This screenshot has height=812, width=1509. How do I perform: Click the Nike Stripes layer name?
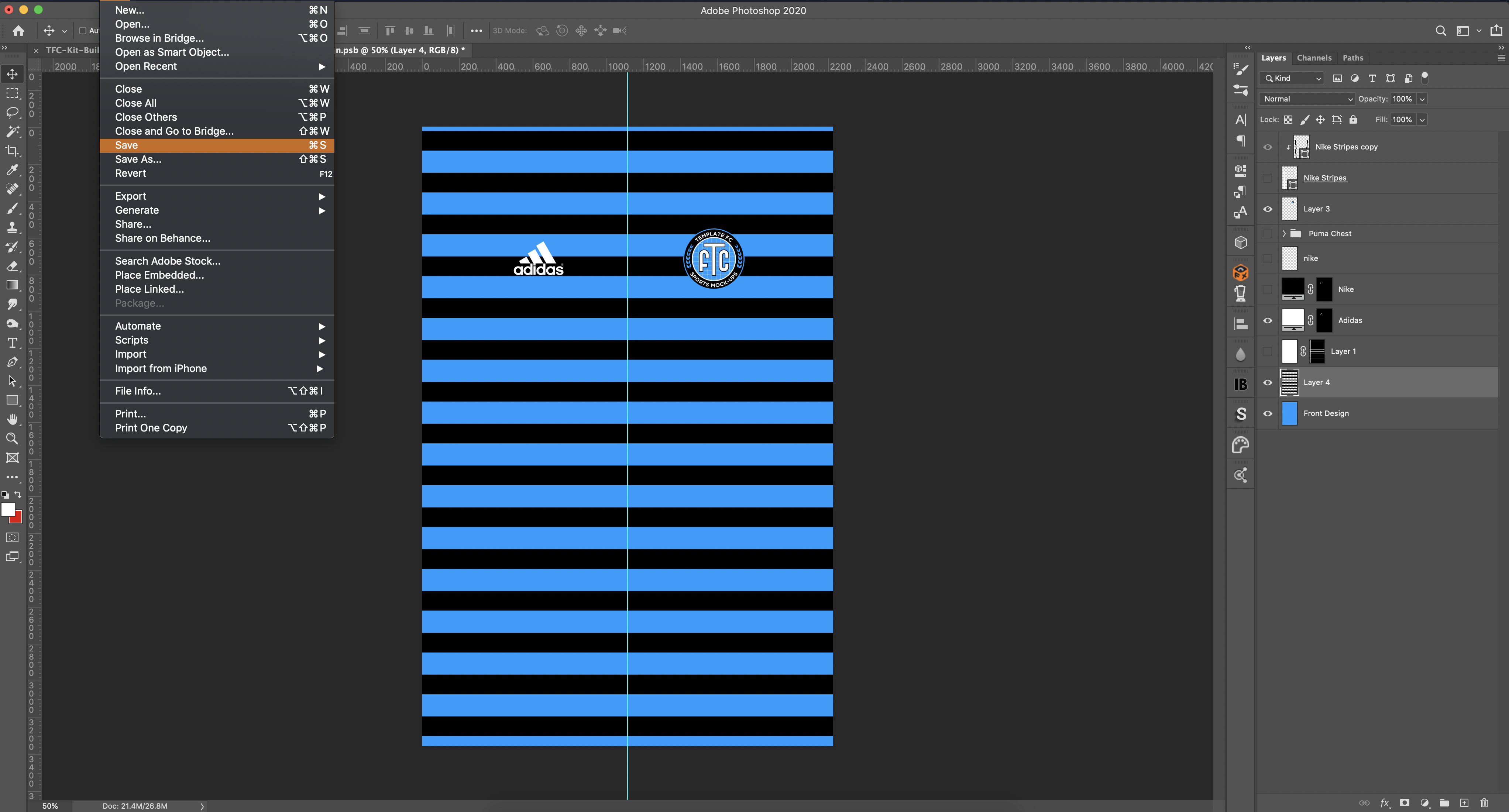click(x=1324, y=178)
